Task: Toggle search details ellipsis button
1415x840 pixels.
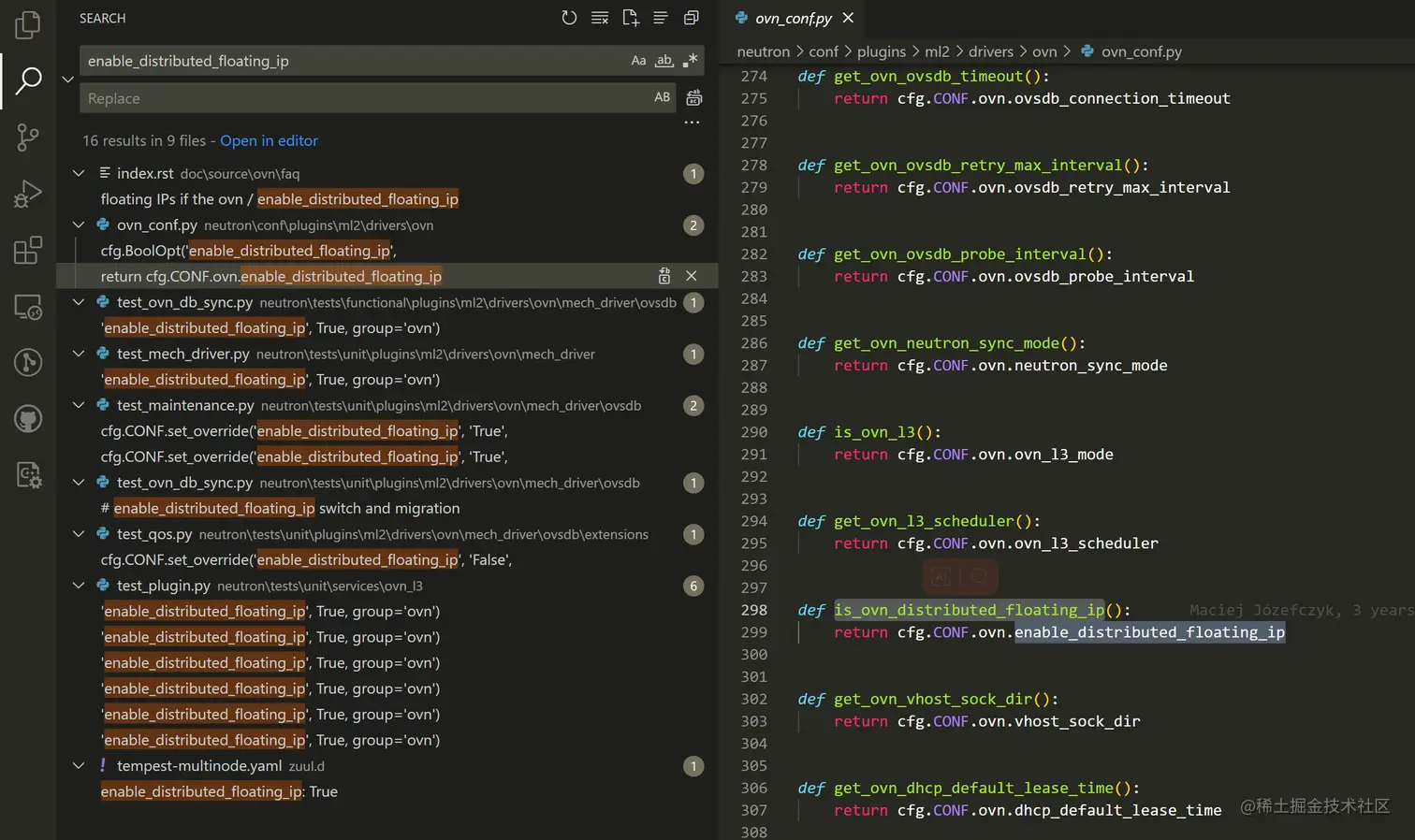Action: point(692,123)
